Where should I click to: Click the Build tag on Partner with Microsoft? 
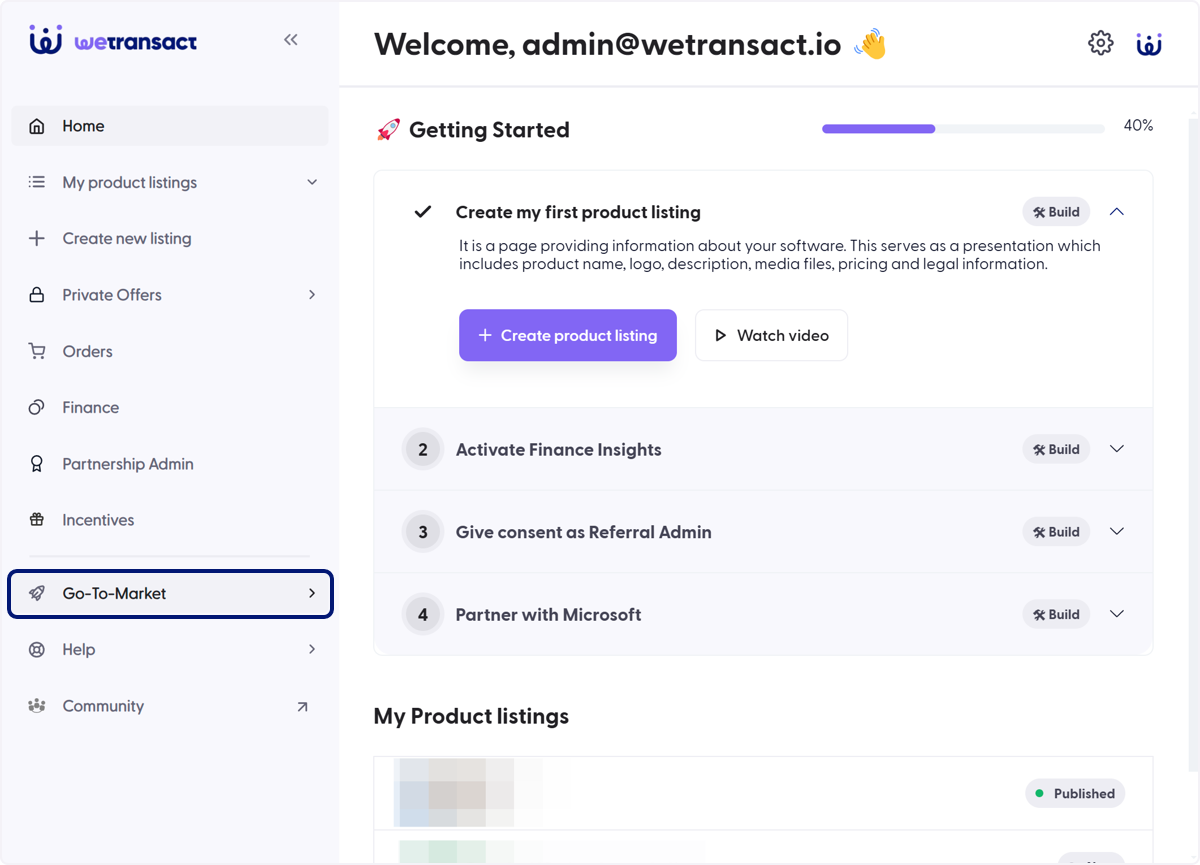[1056, 614]
